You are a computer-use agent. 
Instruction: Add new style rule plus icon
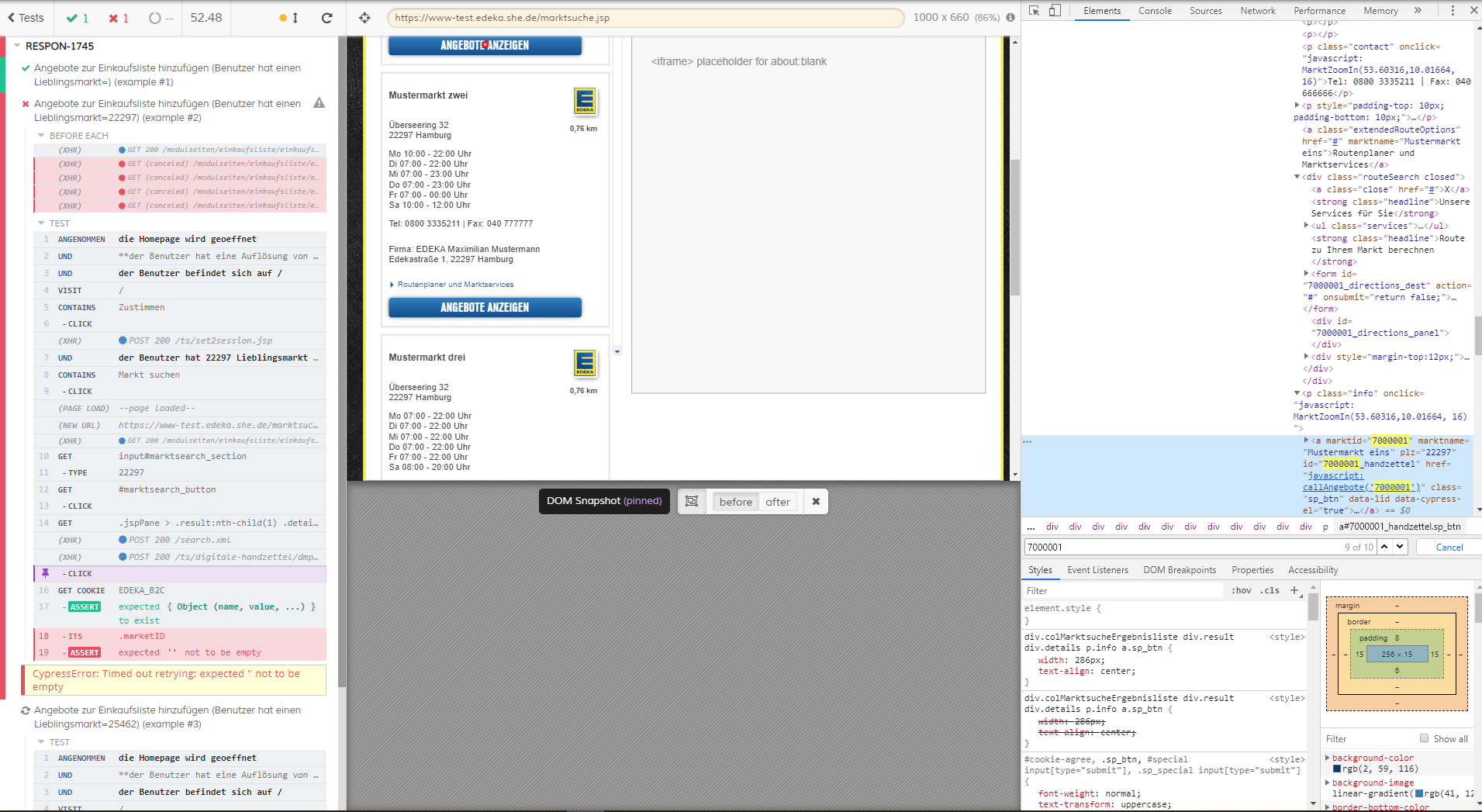pos(1294,590)
